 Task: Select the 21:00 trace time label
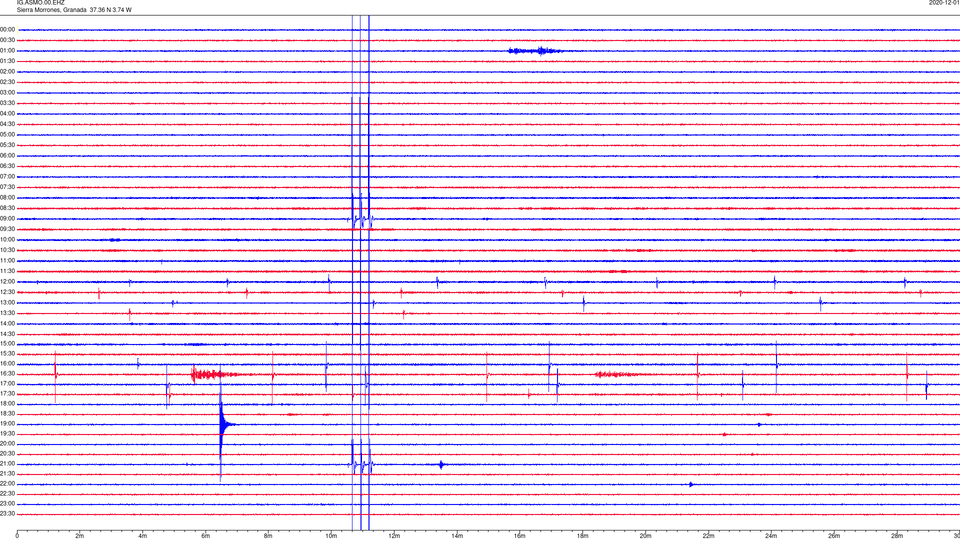(x=7, y=463)
